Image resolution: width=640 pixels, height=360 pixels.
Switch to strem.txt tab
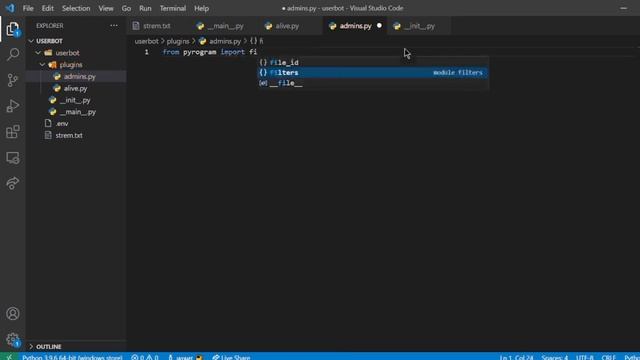157,26
